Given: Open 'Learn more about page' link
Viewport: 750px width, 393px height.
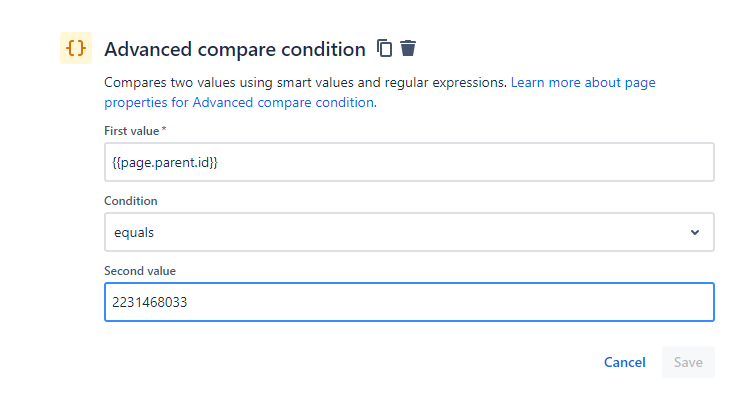Looking at the screenshot, I should click(583, 83).
